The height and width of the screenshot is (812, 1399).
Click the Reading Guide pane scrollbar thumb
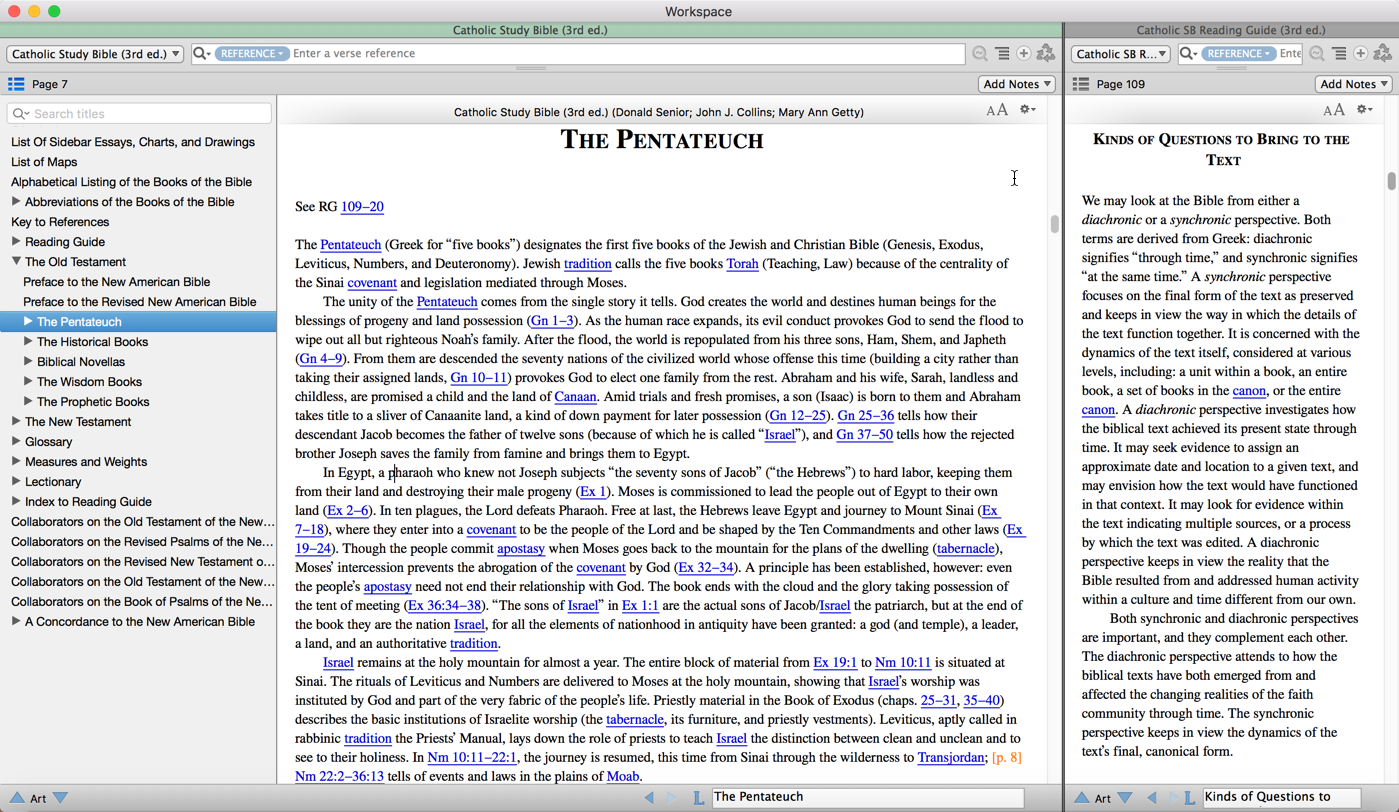pyautogui.click(x=1391, y=181)
